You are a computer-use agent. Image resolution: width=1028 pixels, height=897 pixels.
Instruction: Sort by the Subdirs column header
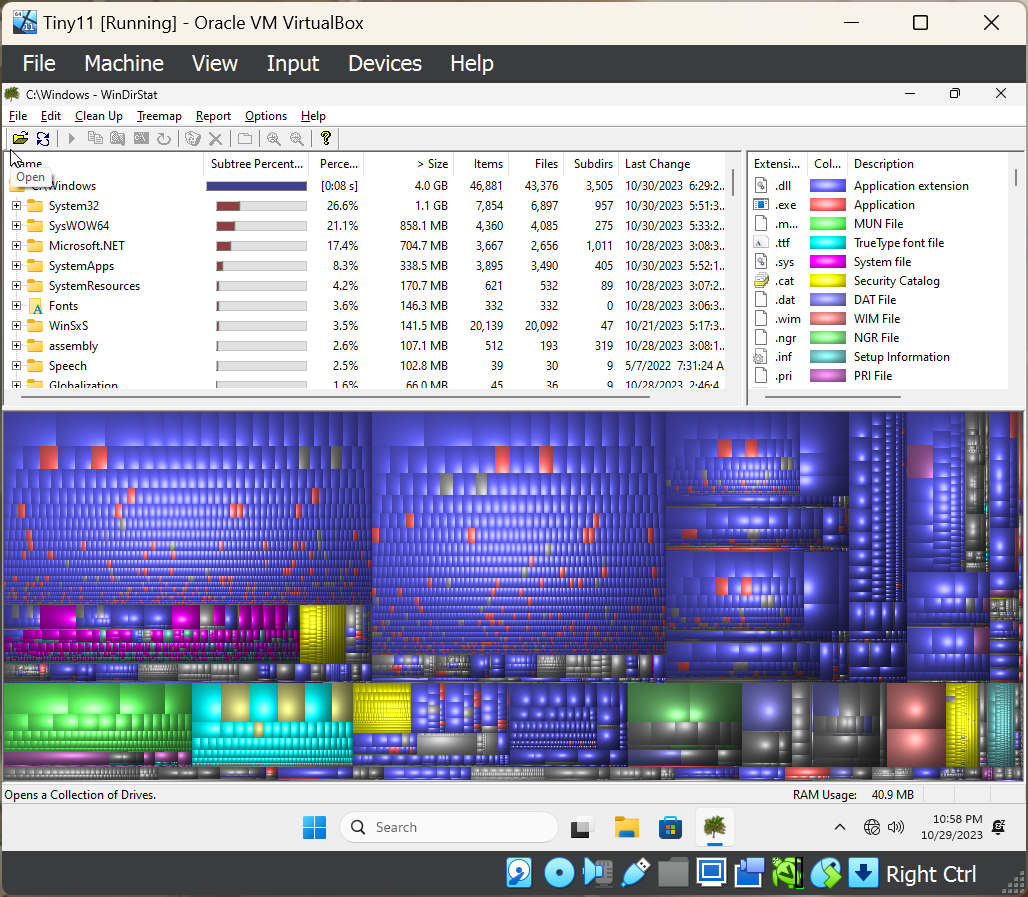[x=591, y=164]
